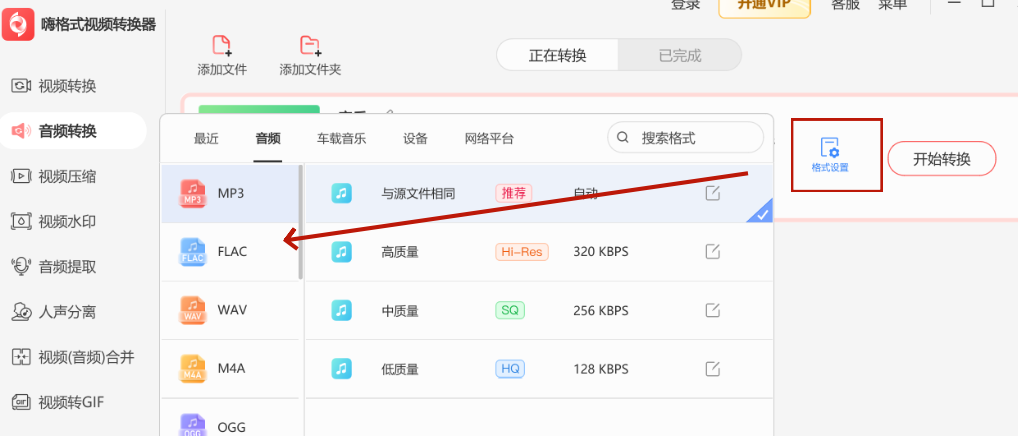Click the search magnifier icon
The height and width of the screenshot is (436, 1018).
pos(623,138)
